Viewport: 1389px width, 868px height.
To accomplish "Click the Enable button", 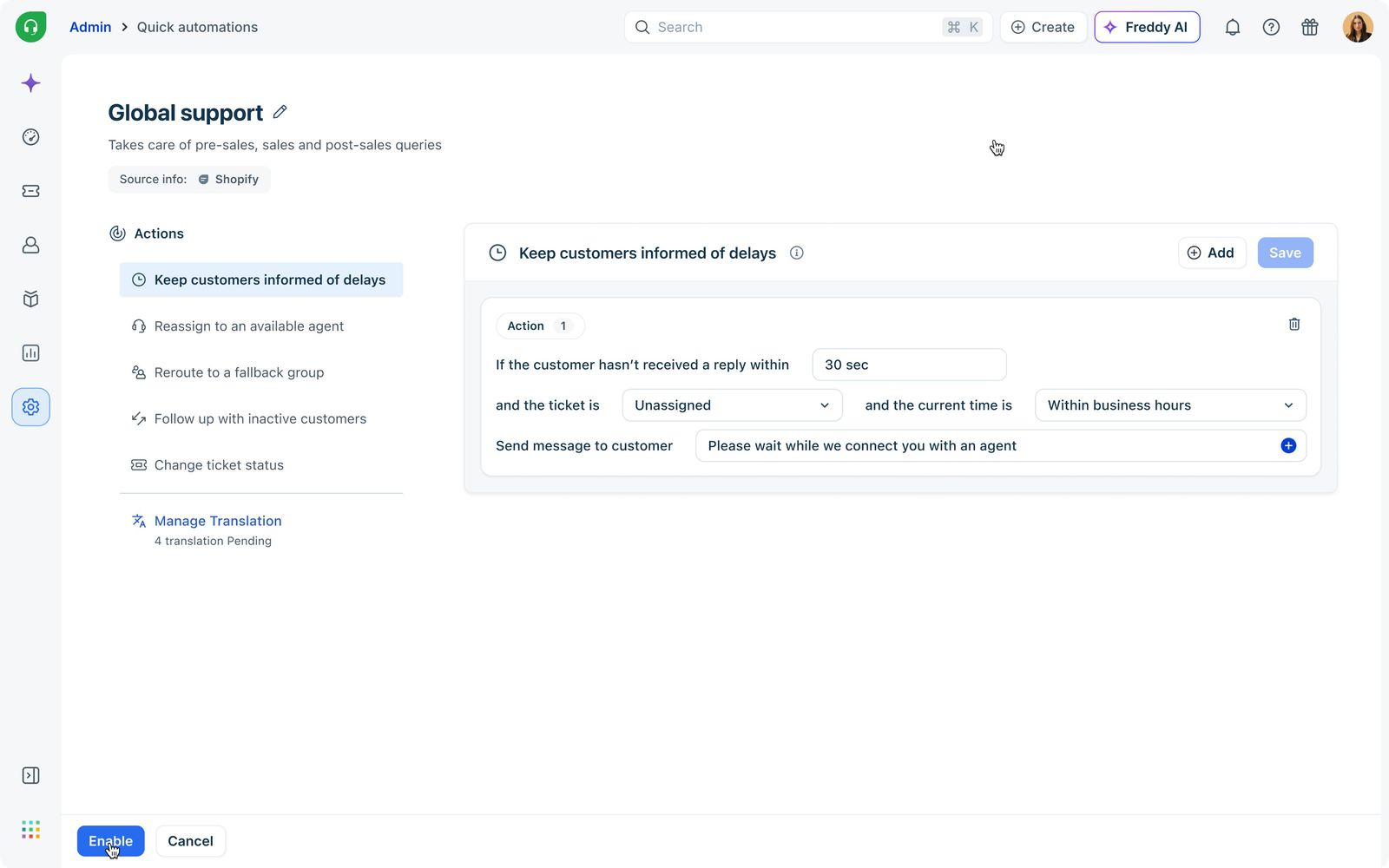I will pyautogui.click(x=110, y=841).
